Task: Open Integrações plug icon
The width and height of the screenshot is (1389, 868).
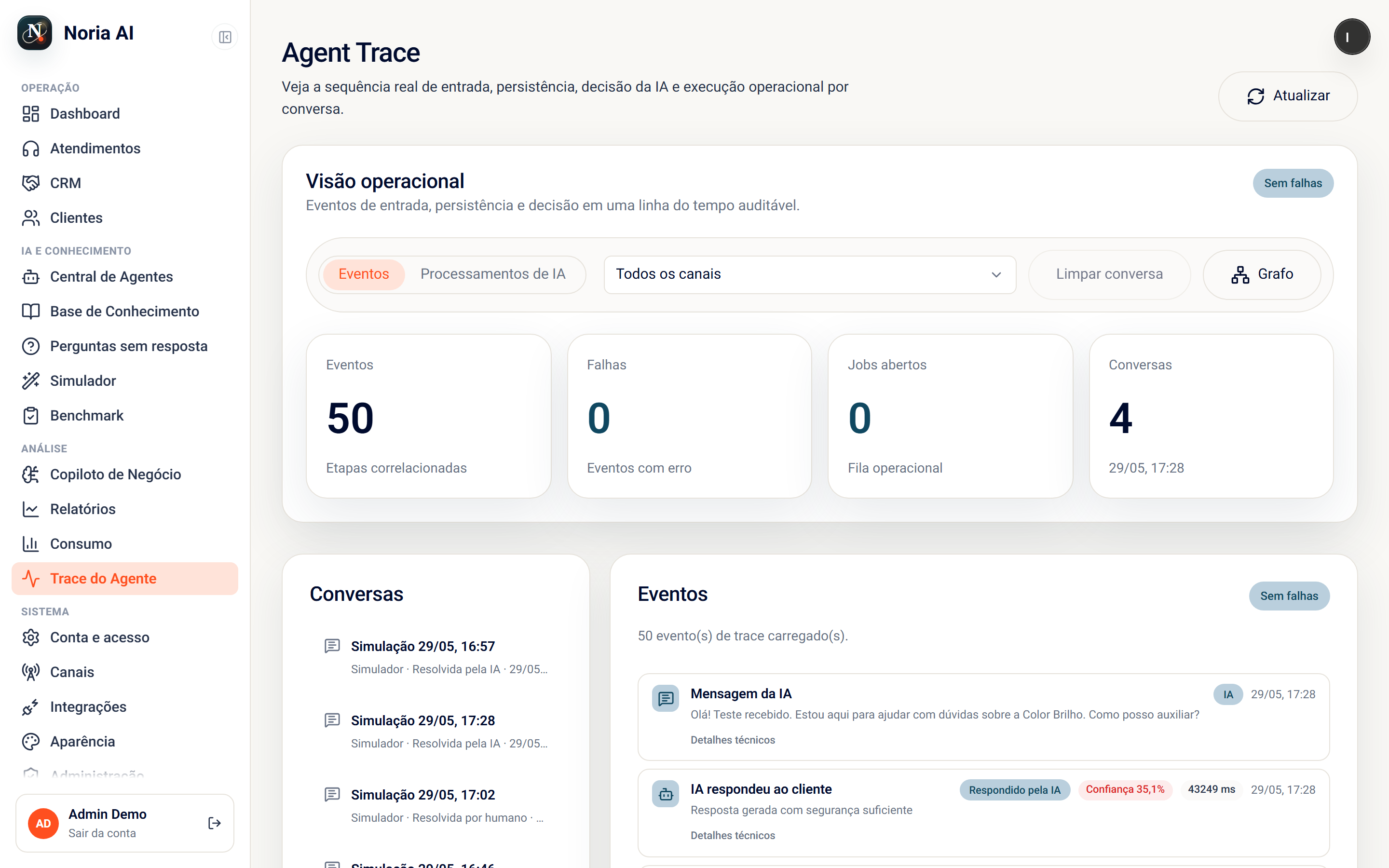Action: [30, 707]
